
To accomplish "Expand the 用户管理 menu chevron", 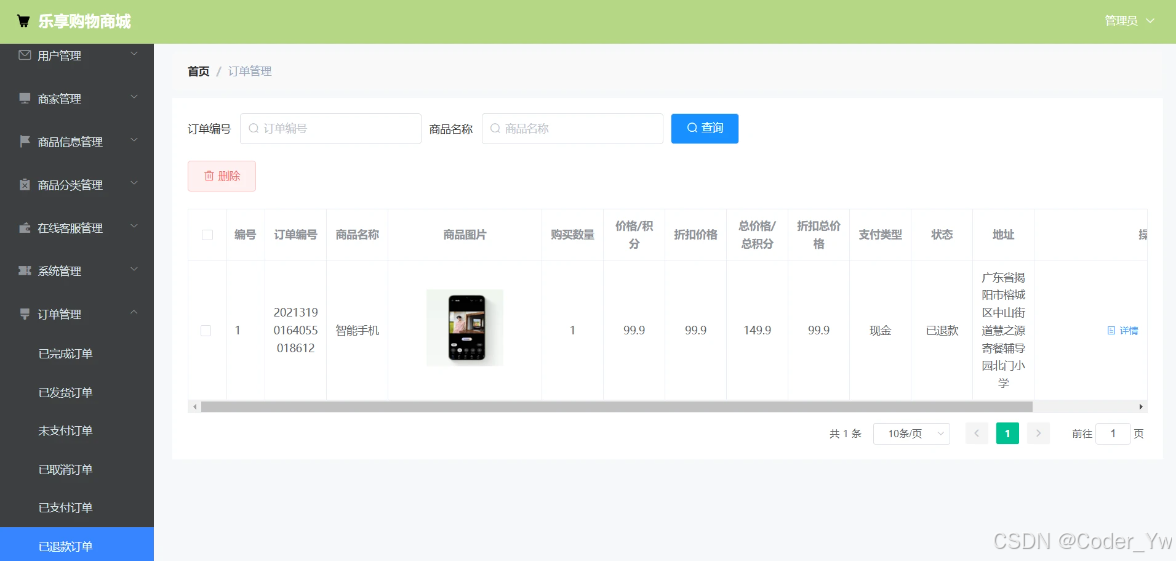I will click(x=134, y=54).
